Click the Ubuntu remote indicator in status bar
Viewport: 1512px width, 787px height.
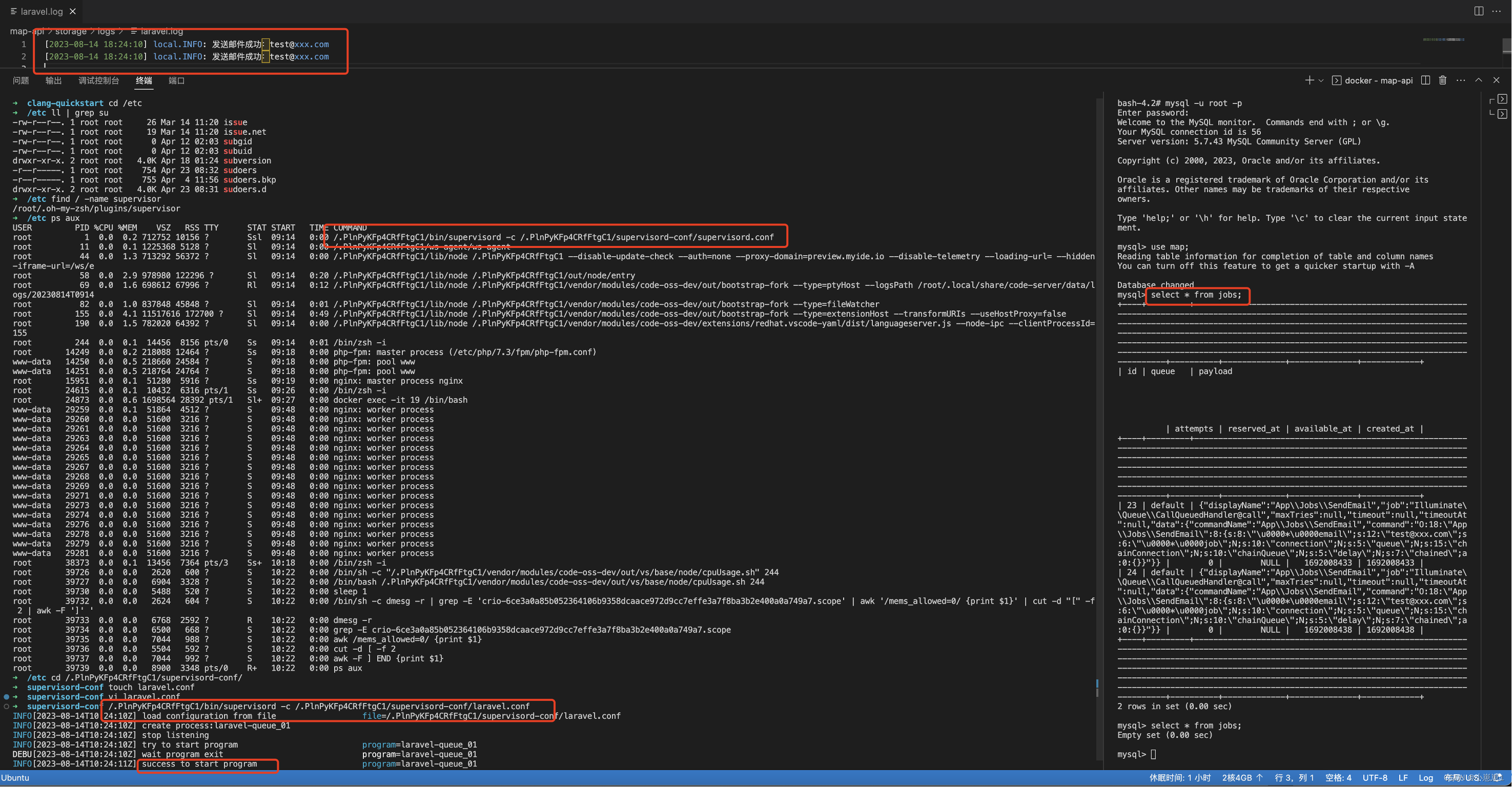[15, 778]
